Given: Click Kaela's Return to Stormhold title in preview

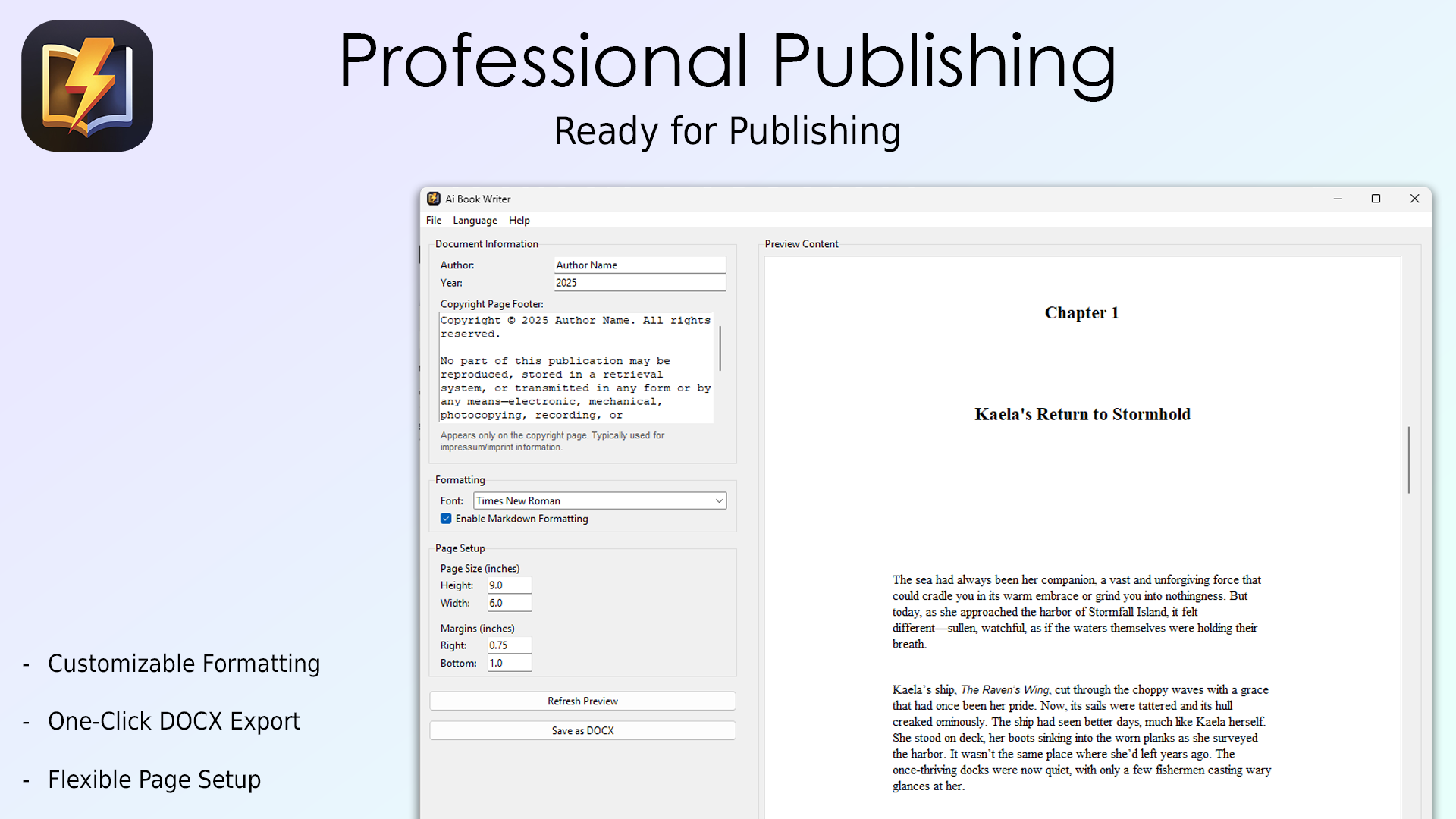Looking at the screenshot, I should (x=1081, y=414).
